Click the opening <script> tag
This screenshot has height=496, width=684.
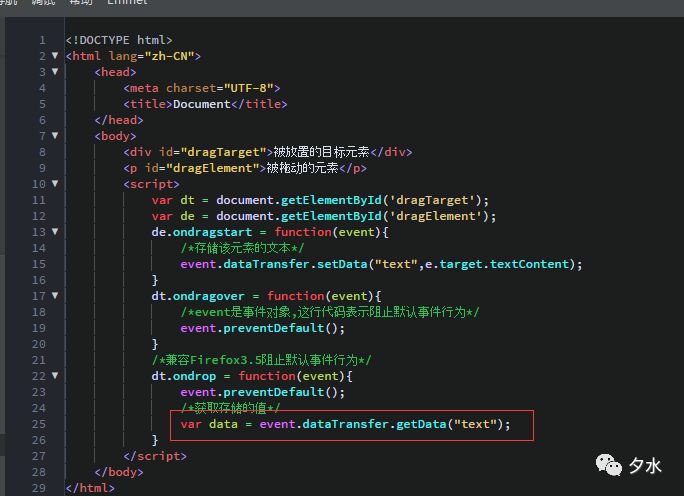coord(151,184)
